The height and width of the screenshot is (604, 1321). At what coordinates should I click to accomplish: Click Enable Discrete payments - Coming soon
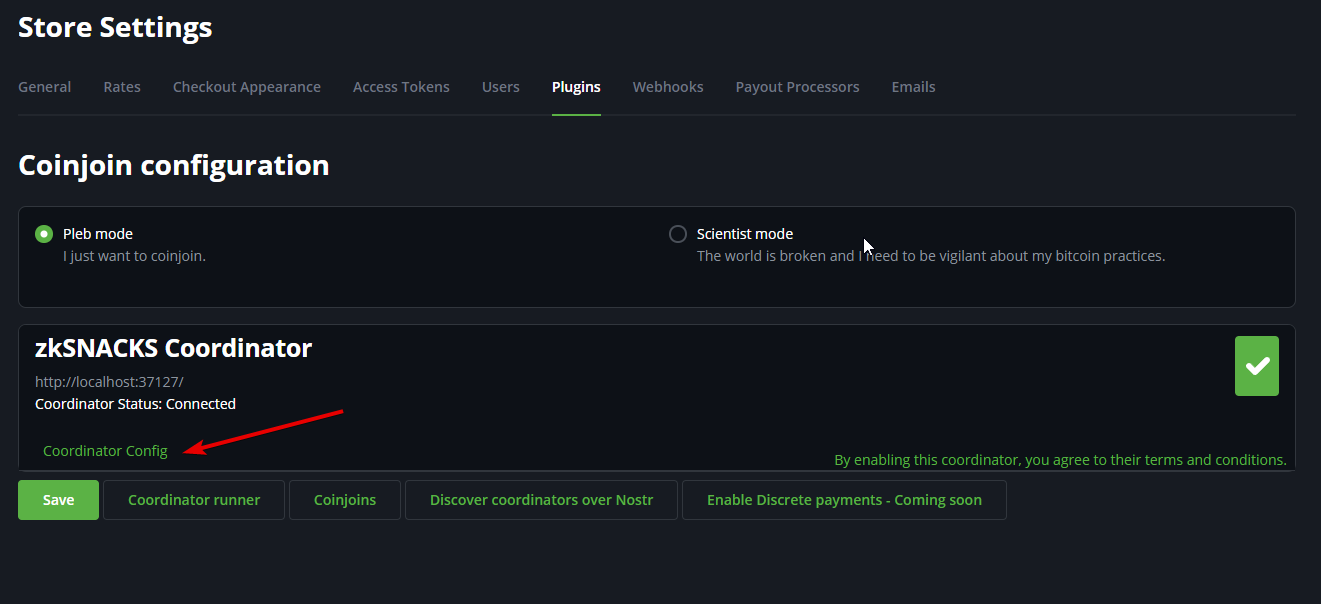pyautogui.click(x=844, y=500)
